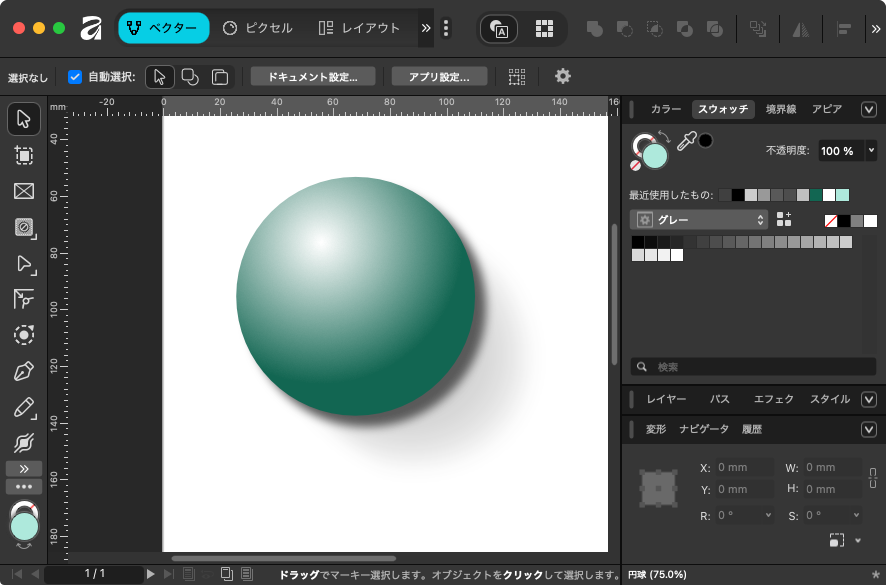Select the Move tool arrow
This screenshot has width=886, height=585.
[x=24, y=119]
